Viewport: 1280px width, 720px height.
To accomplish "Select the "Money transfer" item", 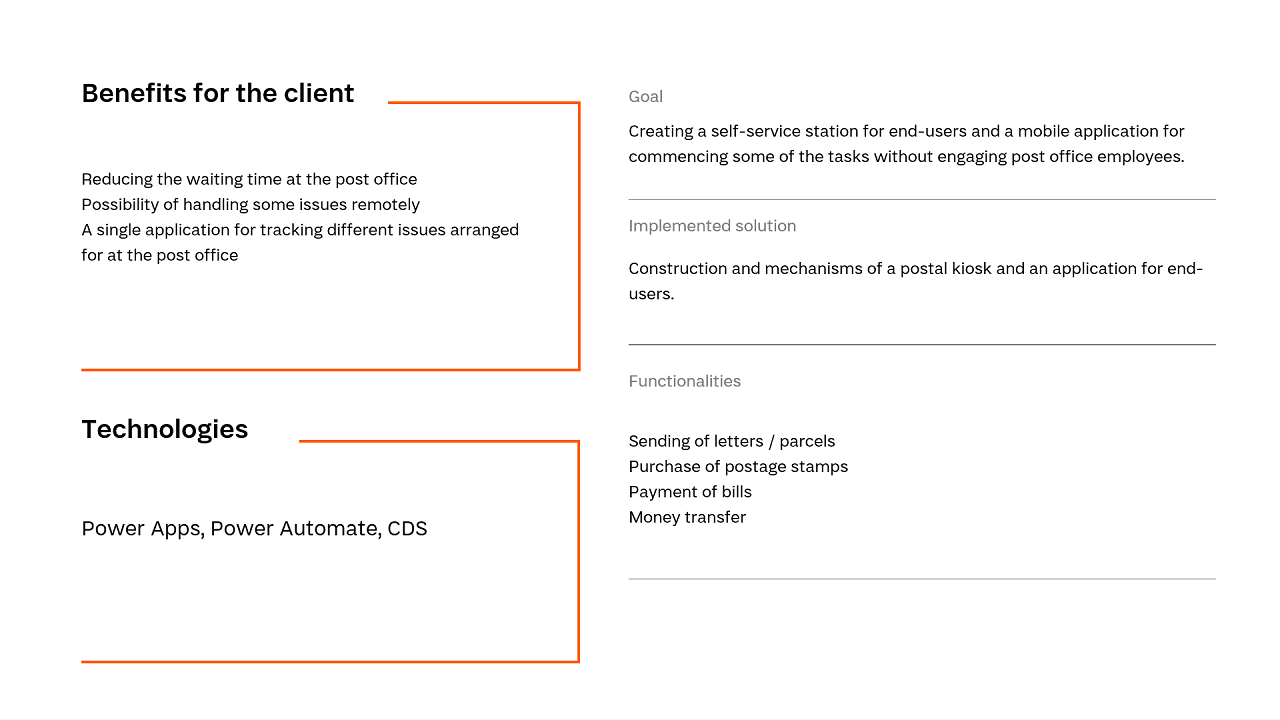I will [687, 517].
